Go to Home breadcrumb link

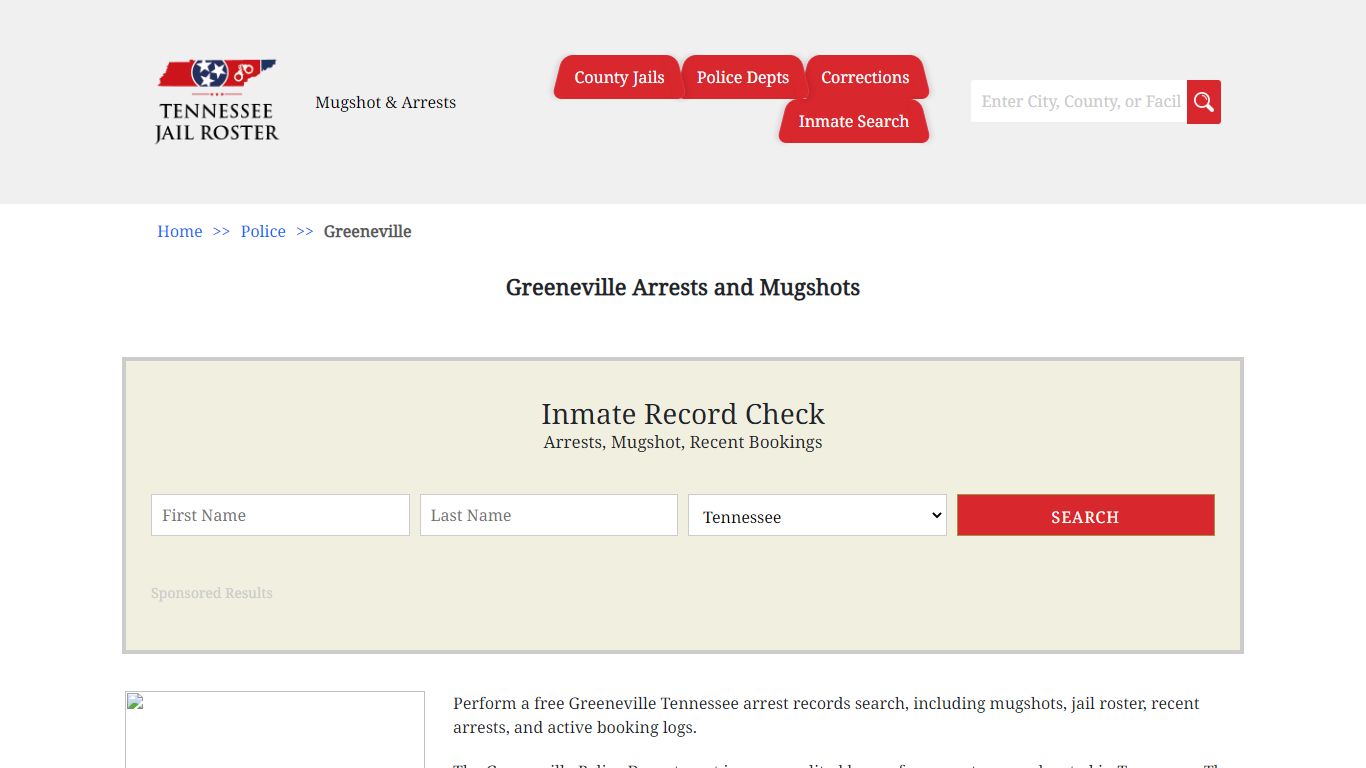tap(180, 231)
